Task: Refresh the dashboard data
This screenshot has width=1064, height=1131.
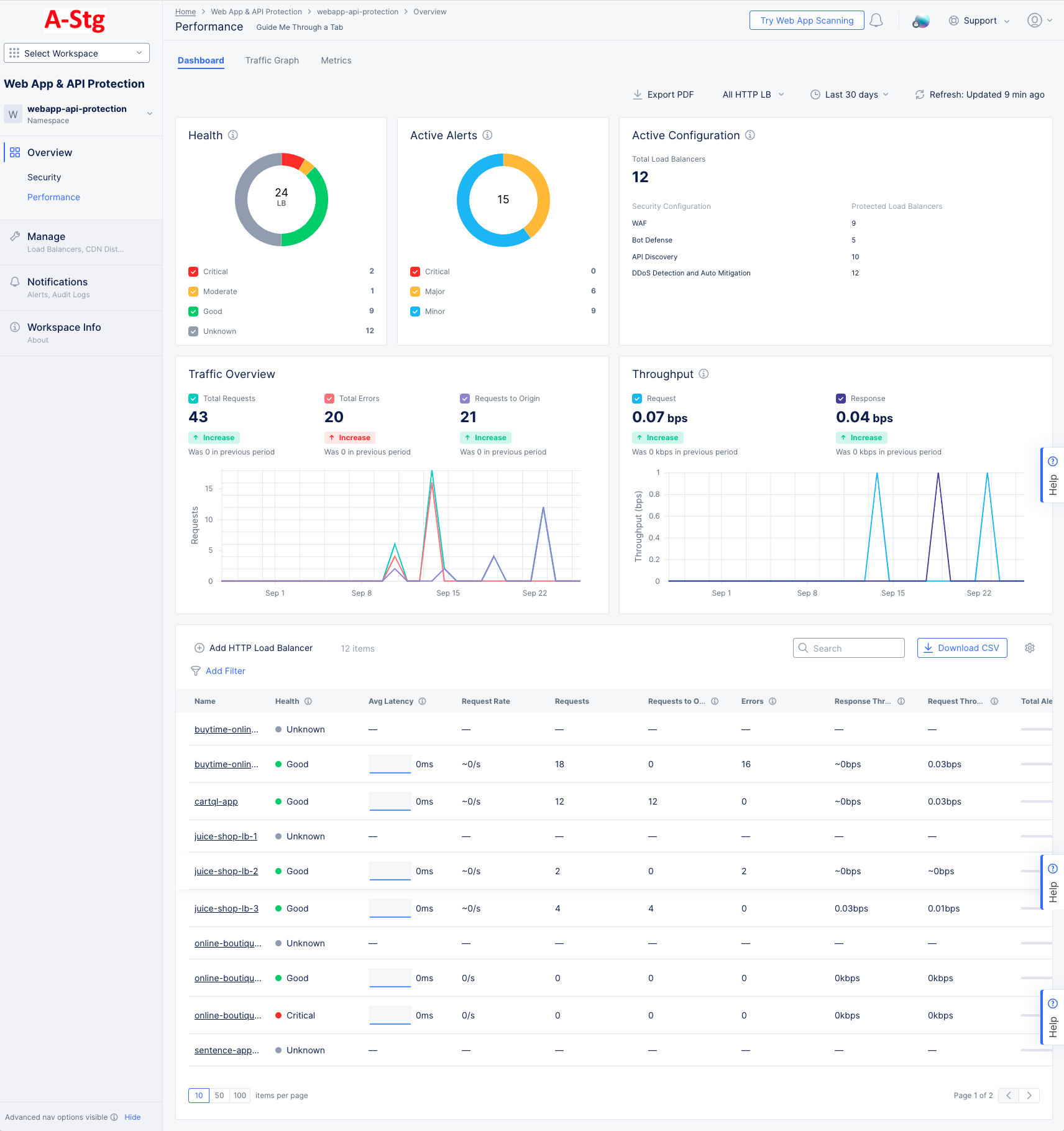Action: (x=920, y=95)
